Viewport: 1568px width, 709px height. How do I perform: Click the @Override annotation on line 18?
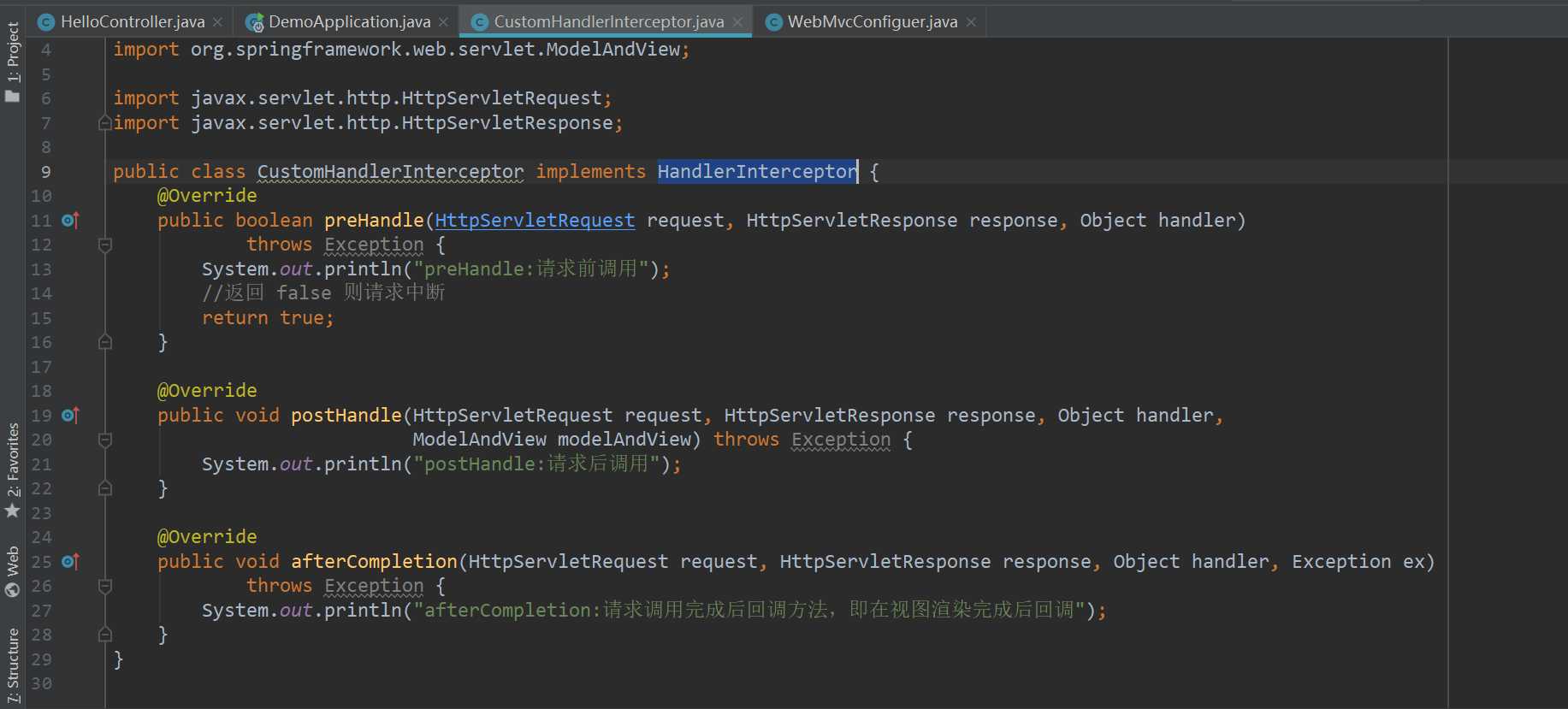[207, 391]
